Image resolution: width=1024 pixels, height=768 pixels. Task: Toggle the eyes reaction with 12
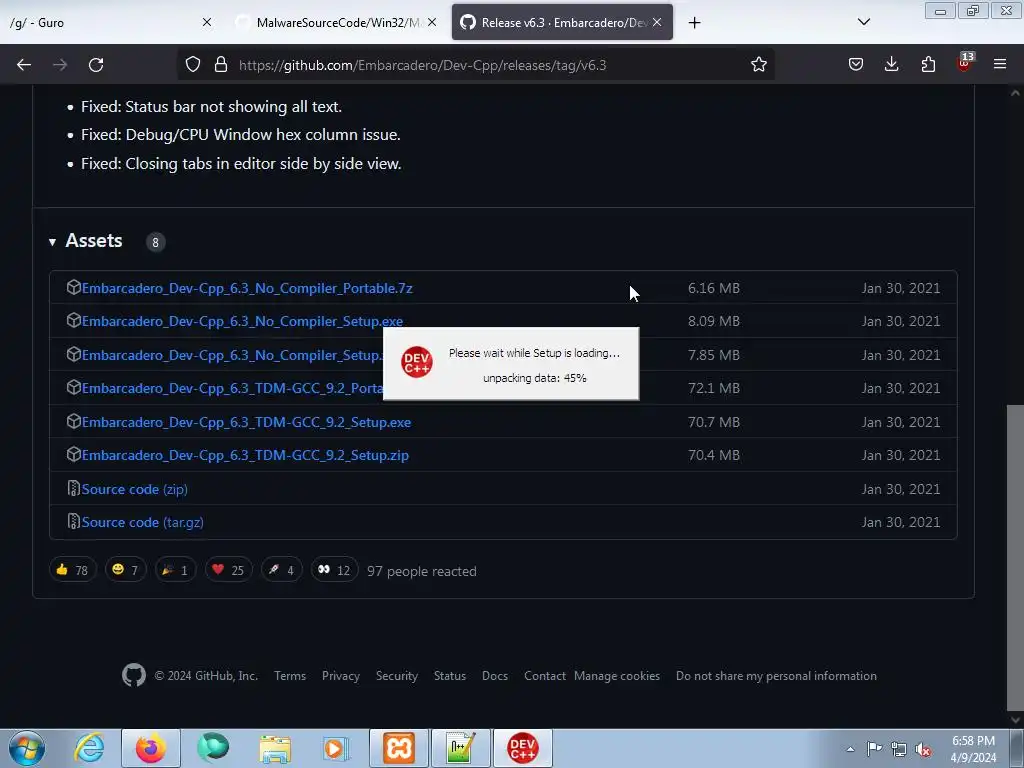coord(334,570)
